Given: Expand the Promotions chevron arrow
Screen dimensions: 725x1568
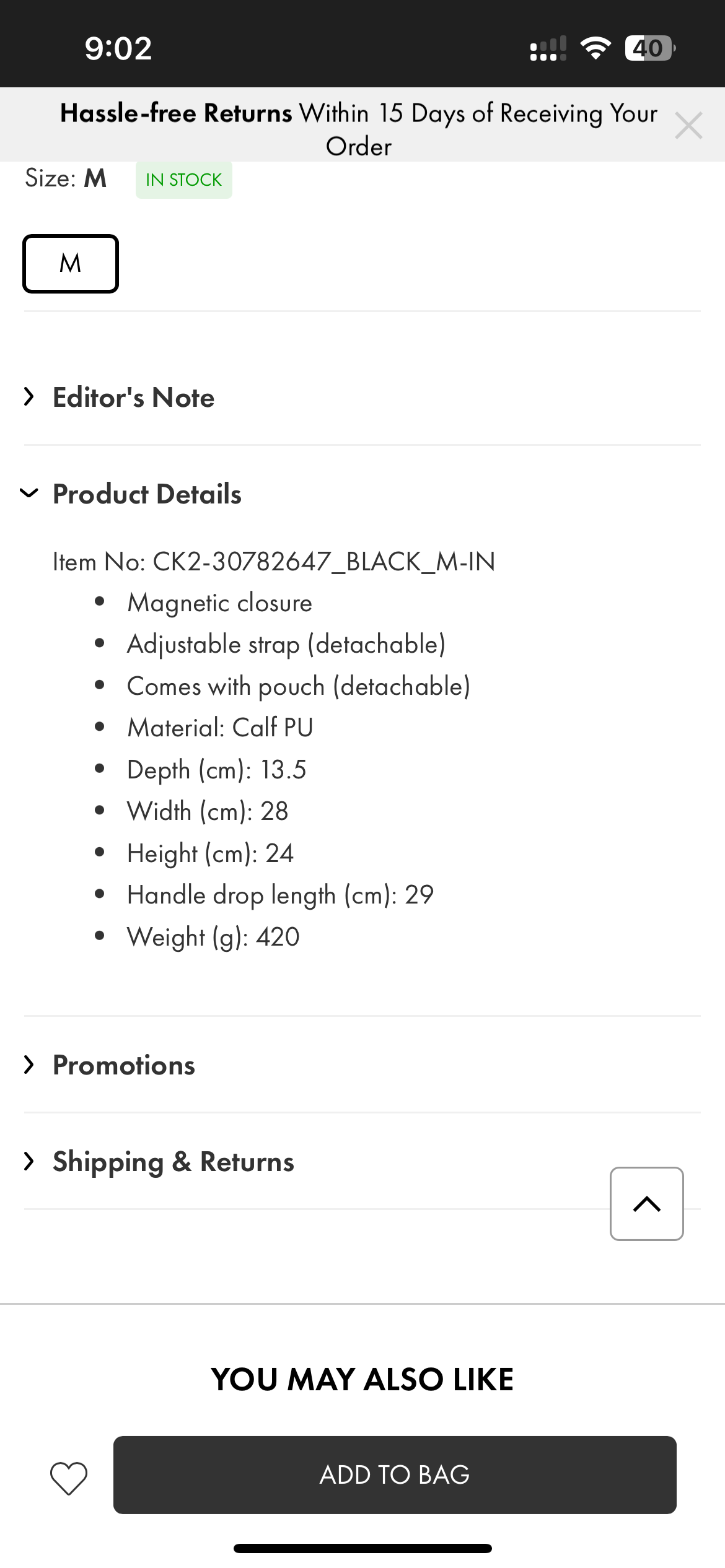Looking at the screenshot, I should tap(29, 1065).
